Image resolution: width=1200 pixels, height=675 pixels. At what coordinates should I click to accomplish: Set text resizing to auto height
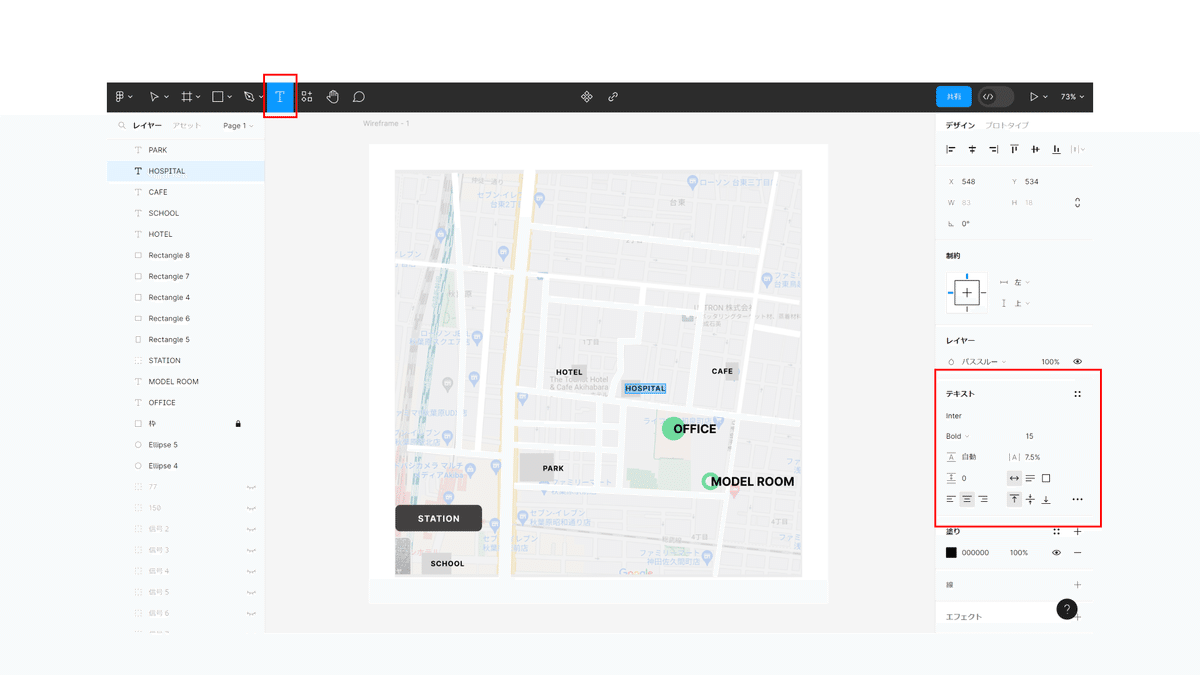point(1030,478)
